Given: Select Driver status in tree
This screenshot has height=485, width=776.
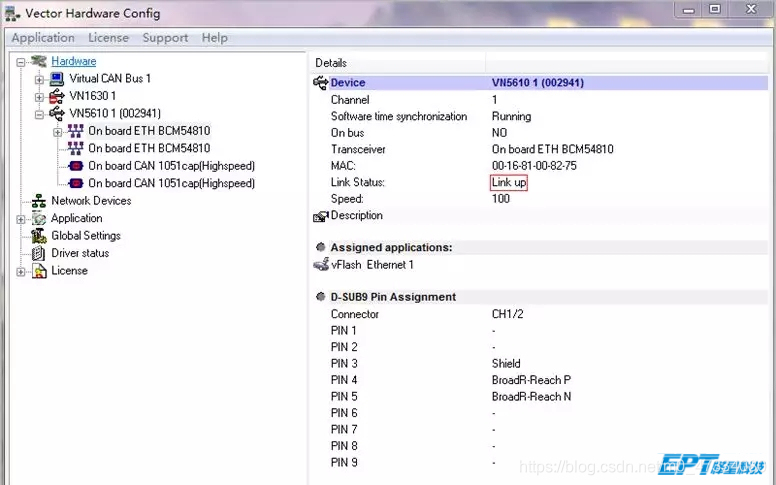Looking at the screenshot, I should (x=80, y=253).
